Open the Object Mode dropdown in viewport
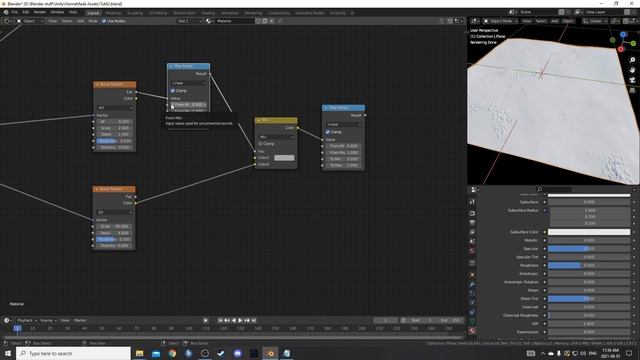 [x=500, y=21]
